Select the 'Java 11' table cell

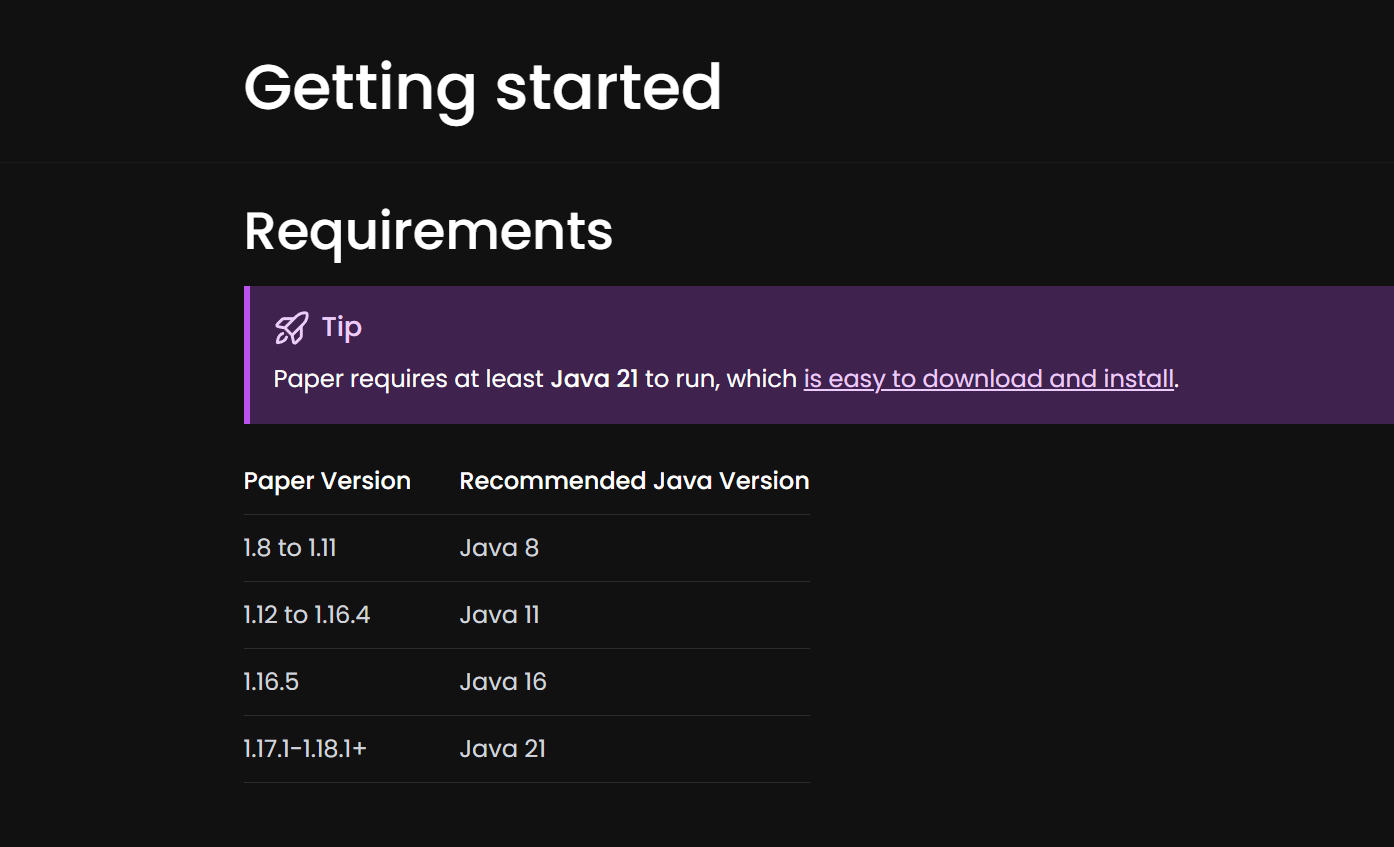499,615
